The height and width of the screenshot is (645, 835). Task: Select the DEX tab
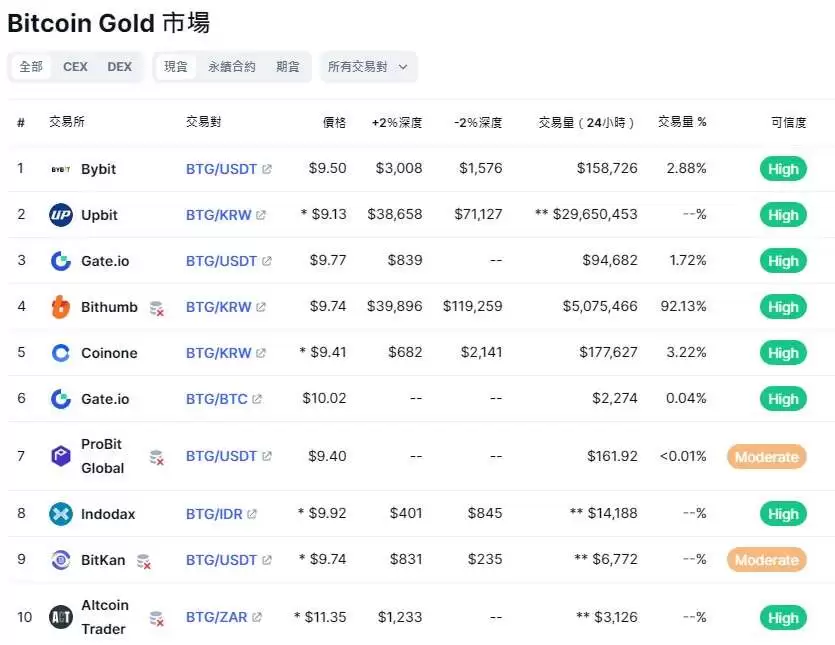[x=120, y=67]
